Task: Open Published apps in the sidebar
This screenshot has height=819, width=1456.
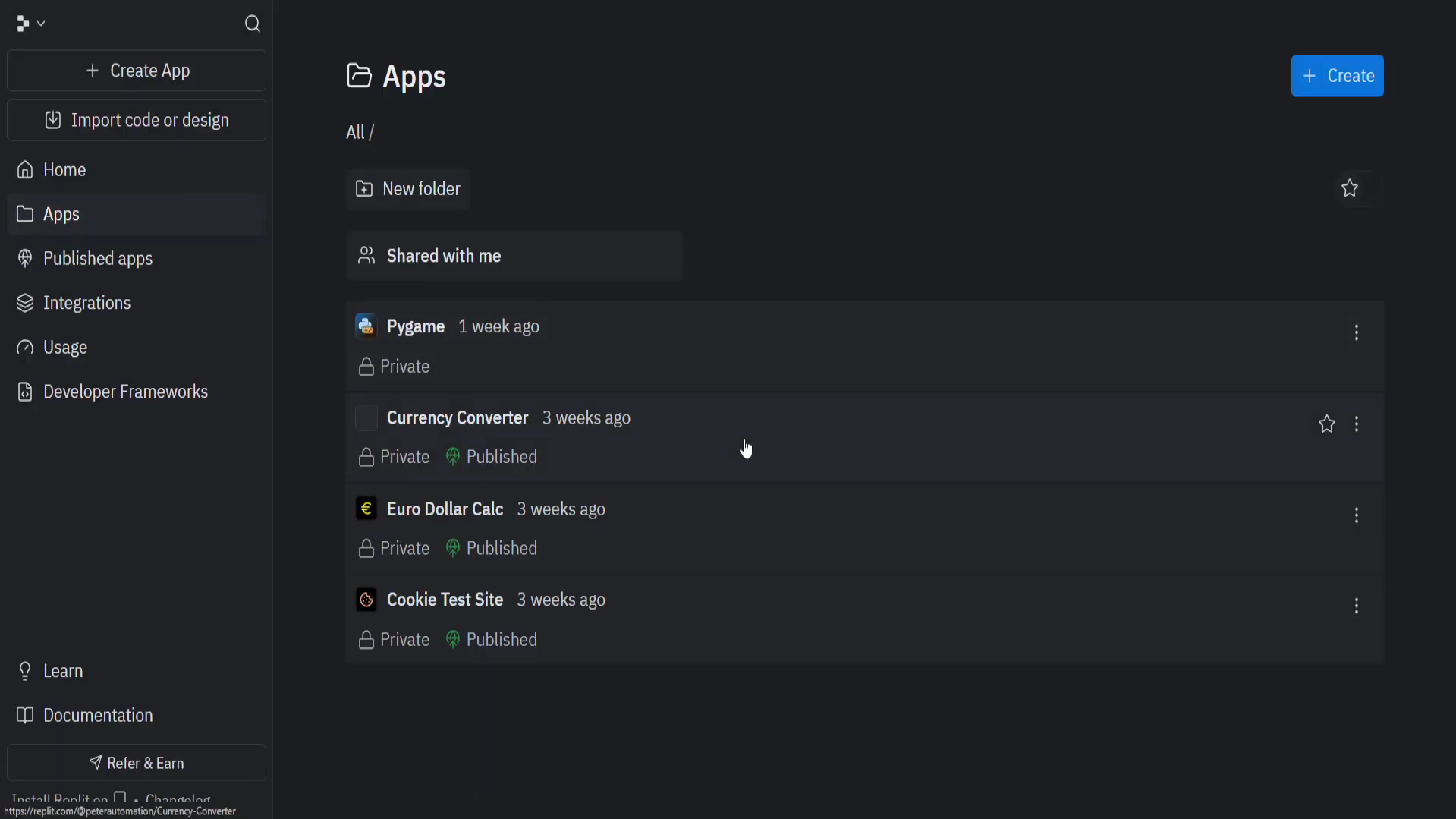Action: click(x=97, y=259)
